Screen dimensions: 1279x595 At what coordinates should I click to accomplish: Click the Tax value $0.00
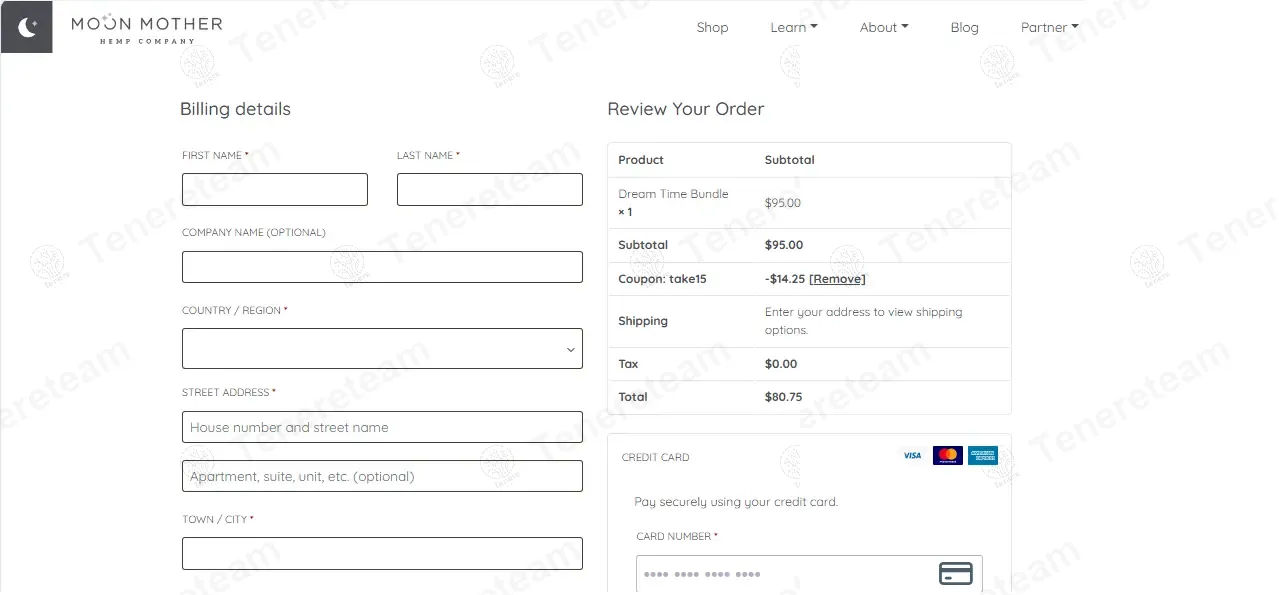(x=781, y=364)
